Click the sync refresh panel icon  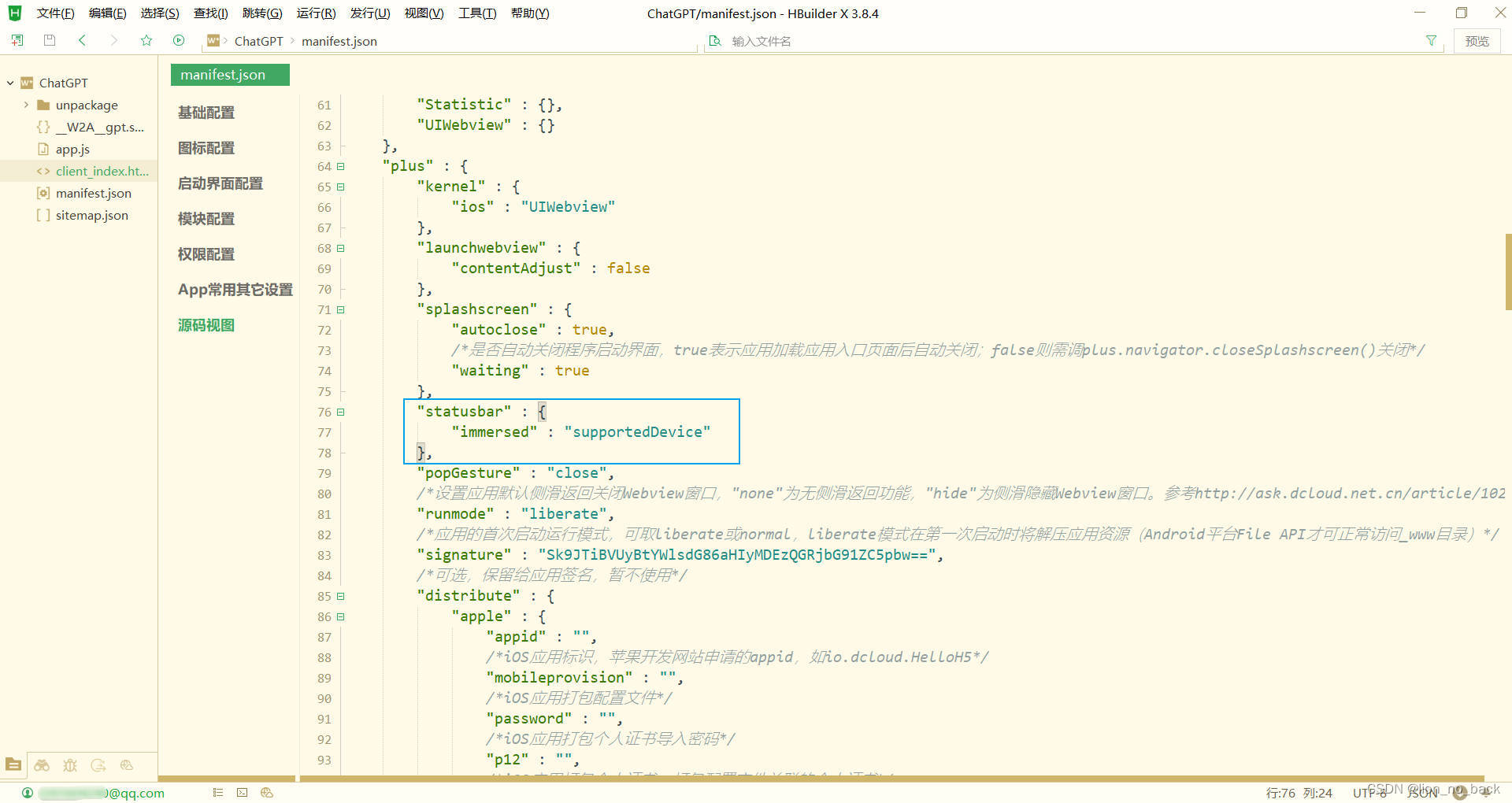tap(98, 765)
